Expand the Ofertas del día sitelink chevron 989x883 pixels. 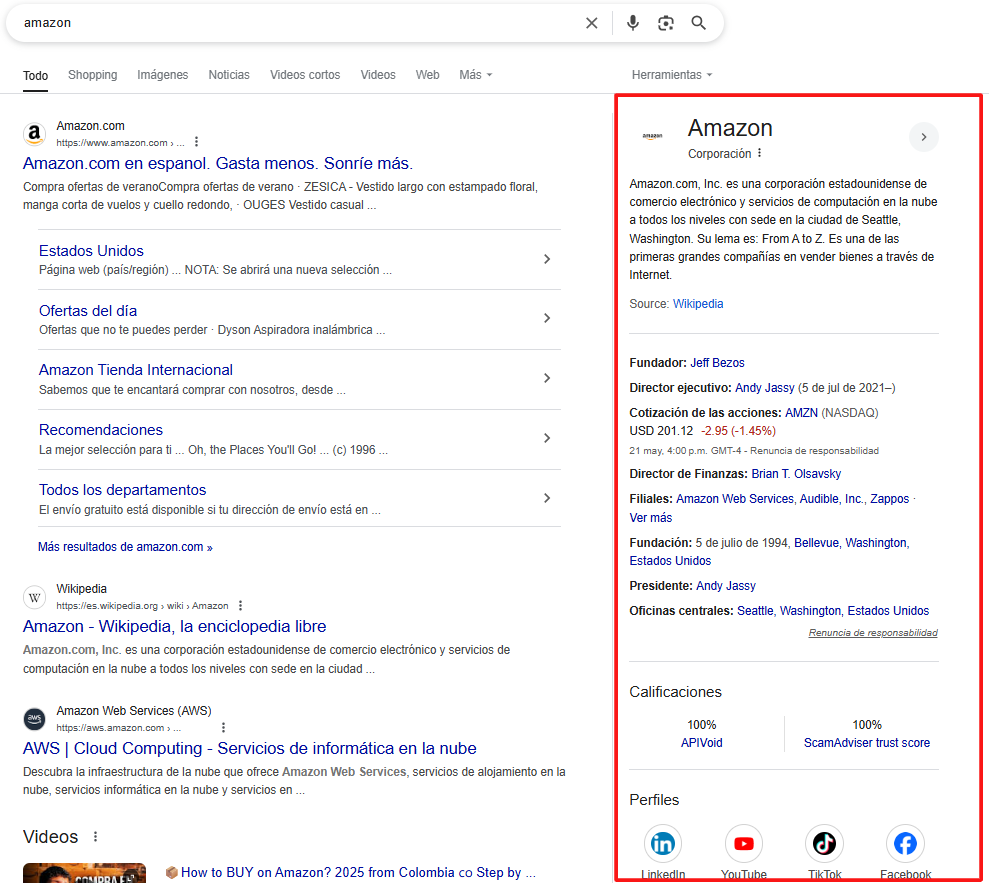pyautogui.click(x=547, y=318)
